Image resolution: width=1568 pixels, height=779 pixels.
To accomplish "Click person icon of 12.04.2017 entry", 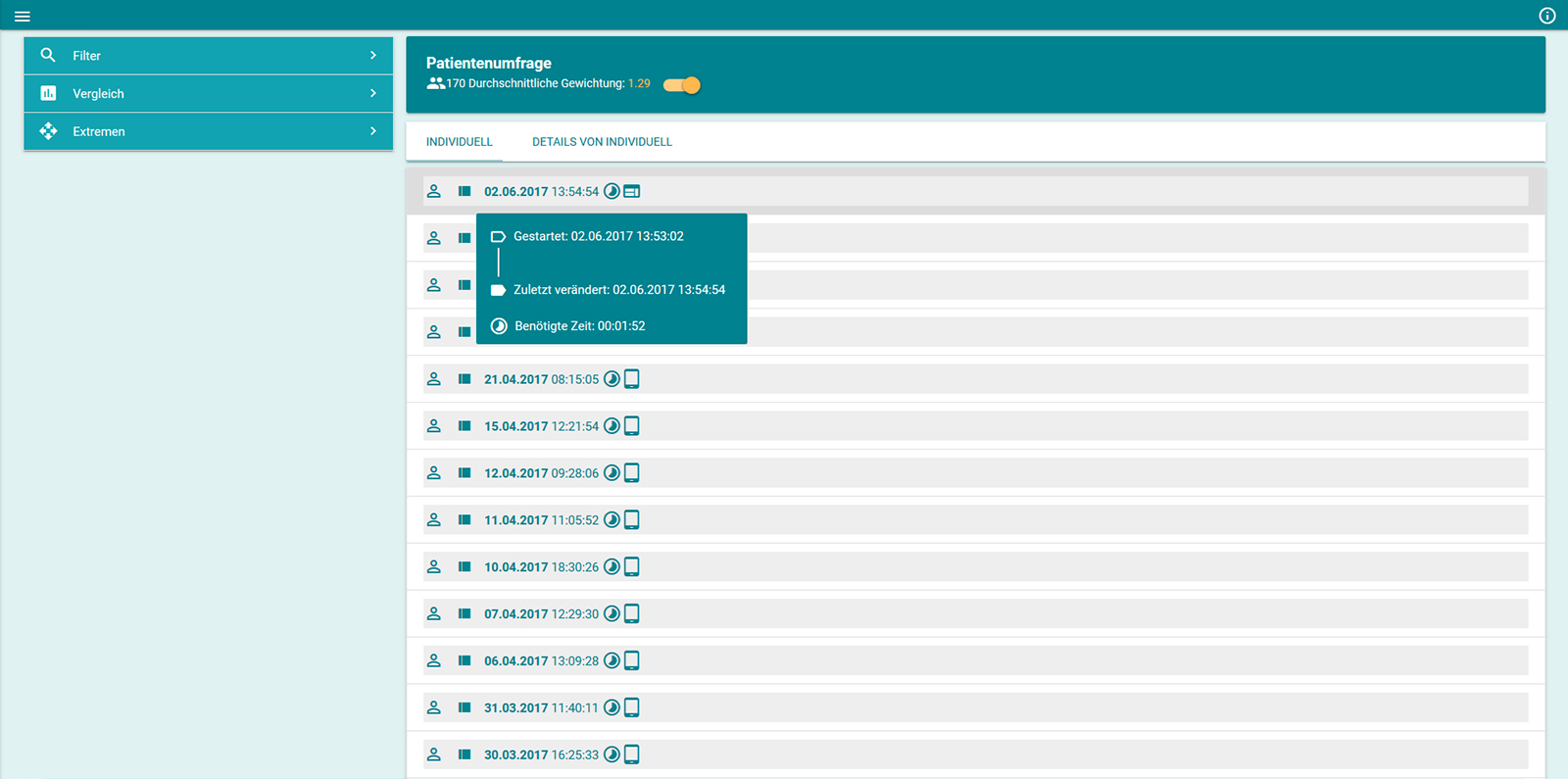I will coord(434,473).
